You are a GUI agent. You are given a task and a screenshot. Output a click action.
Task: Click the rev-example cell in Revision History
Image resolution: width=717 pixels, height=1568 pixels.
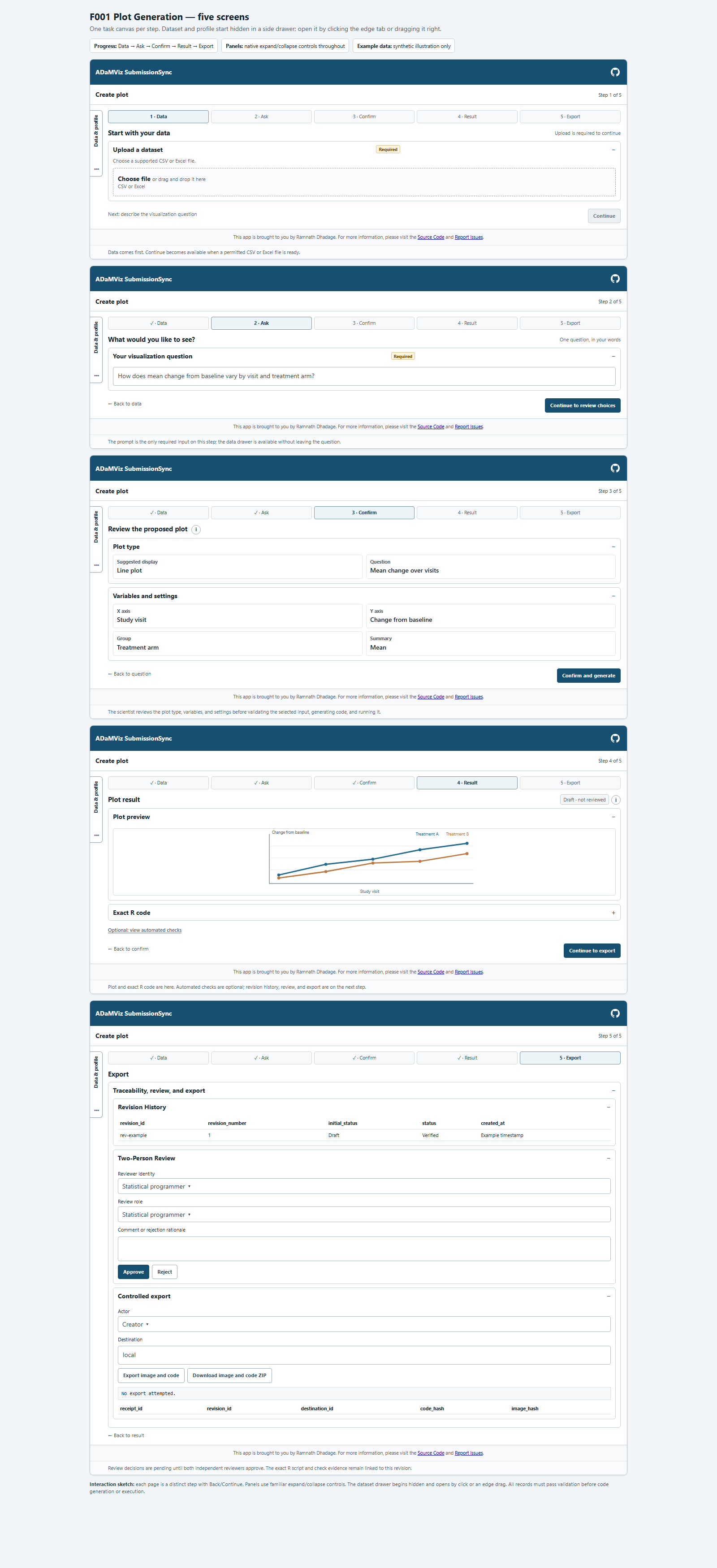[x=133, y=1135]
